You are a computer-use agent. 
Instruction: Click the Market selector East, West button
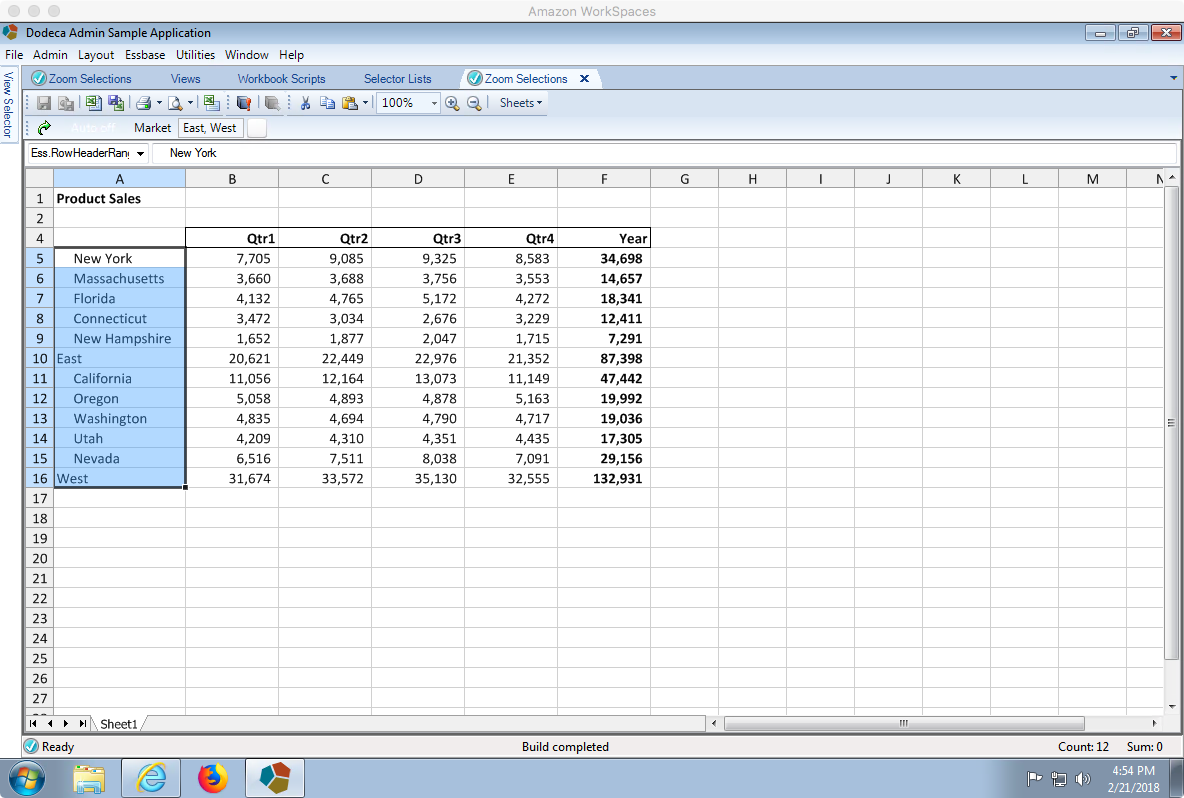[210, 128]
